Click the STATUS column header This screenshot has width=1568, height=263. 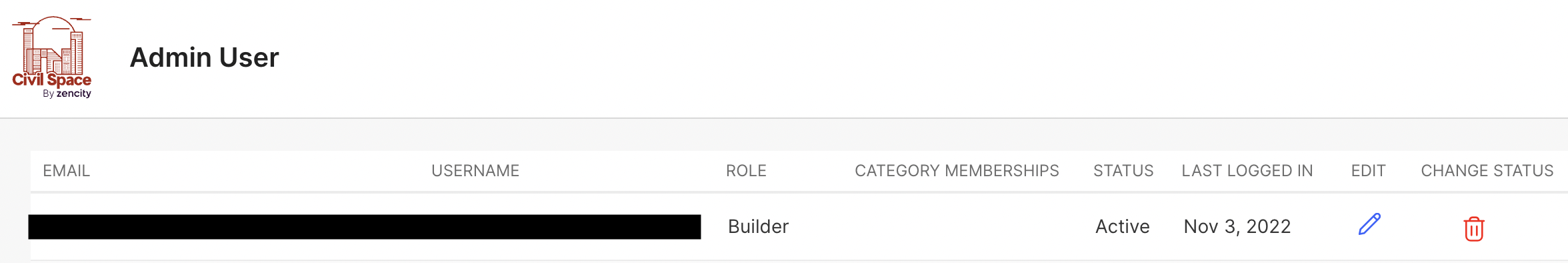(x=1123, y=171)
